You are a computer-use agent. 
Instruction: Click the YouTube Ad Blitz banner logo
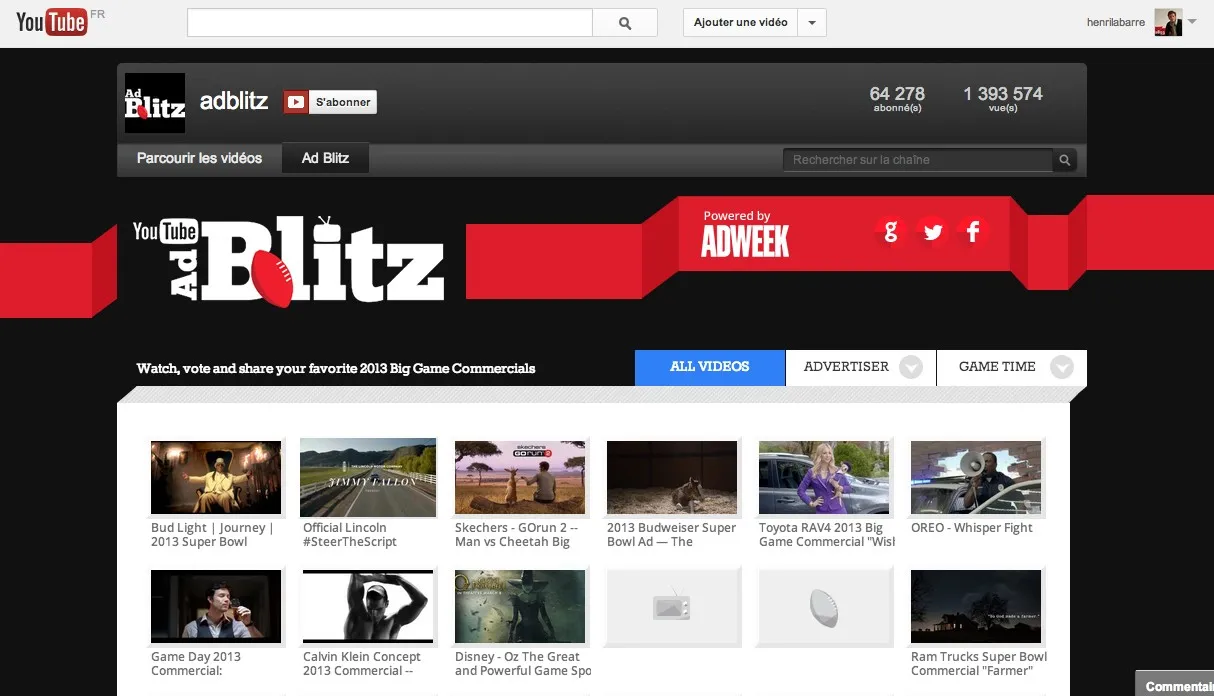[289, 260]
